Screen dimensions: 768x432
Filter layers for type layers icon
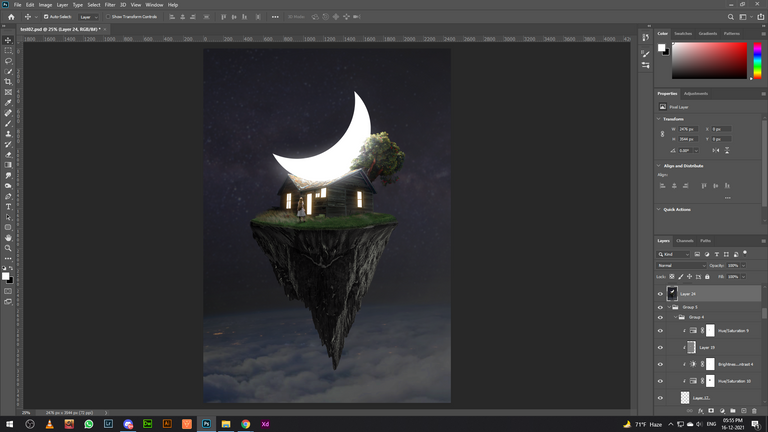pos(717,254)
